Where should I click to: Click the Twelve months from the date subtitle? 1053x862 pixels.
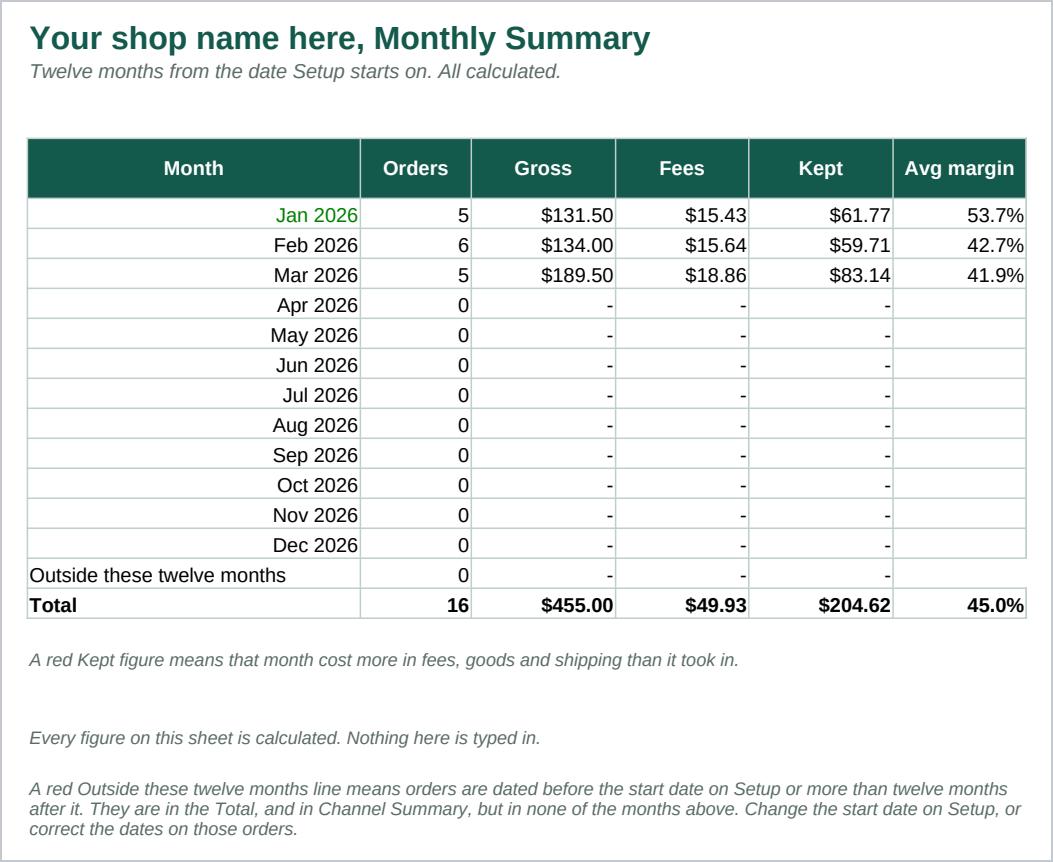coord(295,72)
